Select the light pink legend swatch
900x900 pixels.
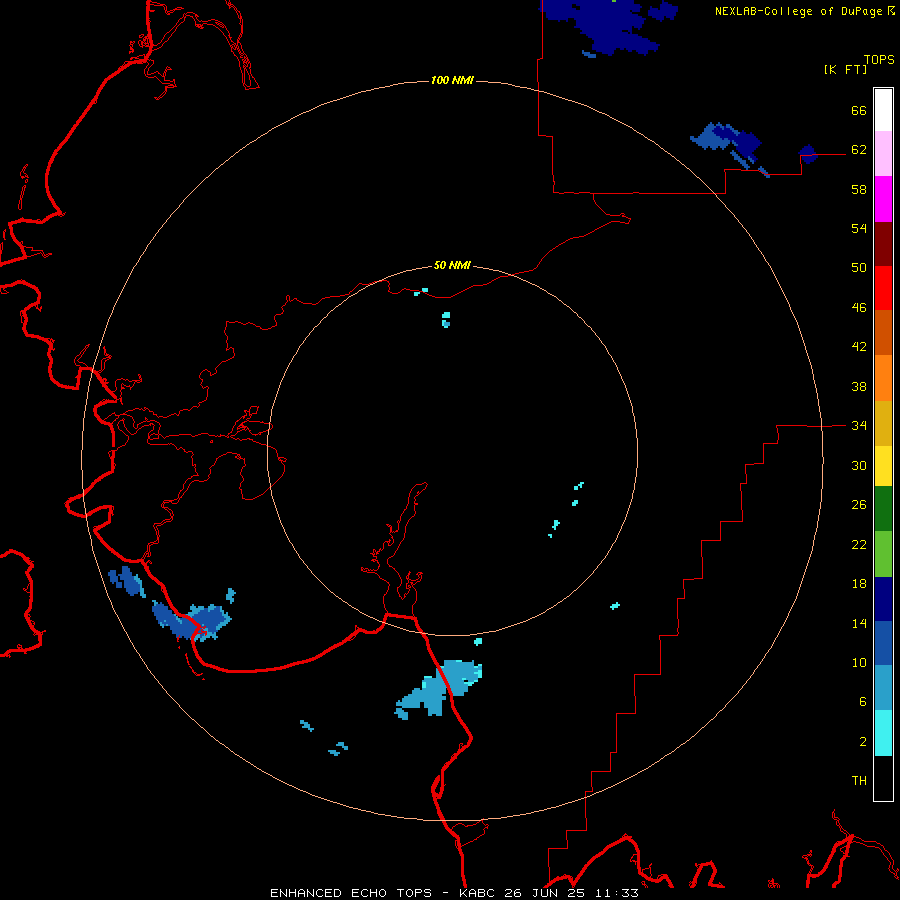click(883, 154)
